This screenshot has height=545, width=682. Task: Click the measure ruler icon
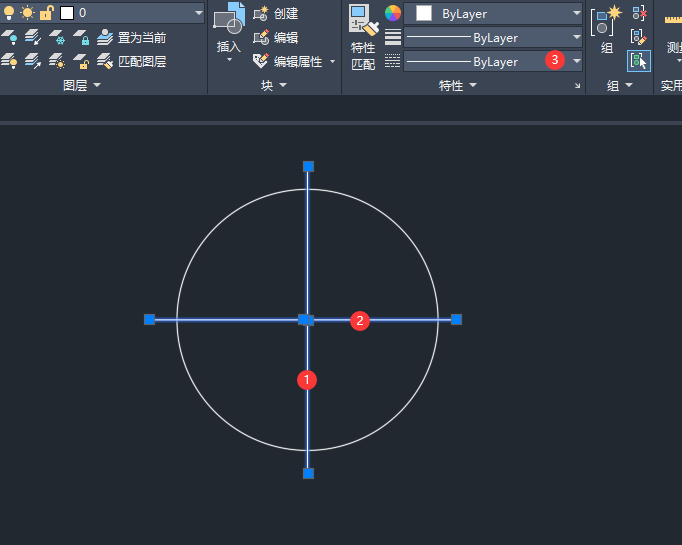673,20
